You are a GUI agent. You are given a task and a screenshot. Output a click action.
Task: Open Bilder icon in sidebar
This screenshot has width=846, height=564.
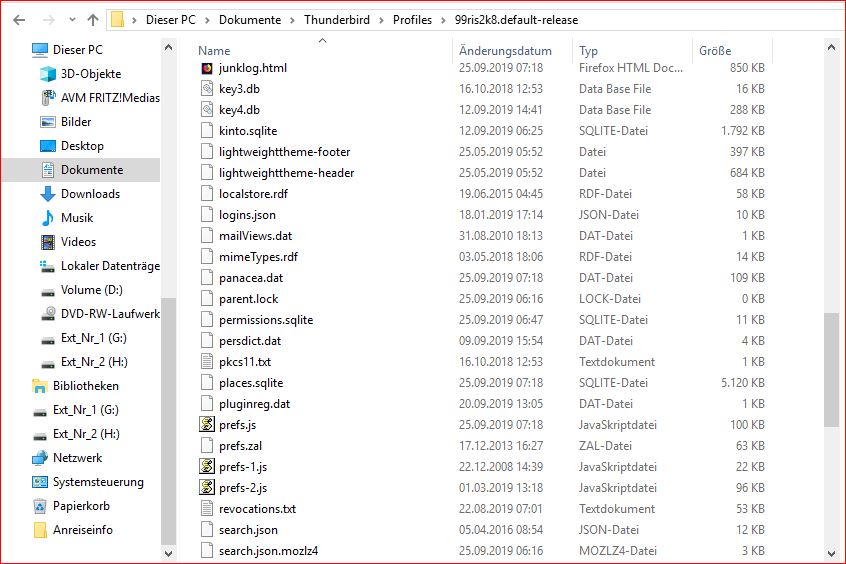point(48,122)
